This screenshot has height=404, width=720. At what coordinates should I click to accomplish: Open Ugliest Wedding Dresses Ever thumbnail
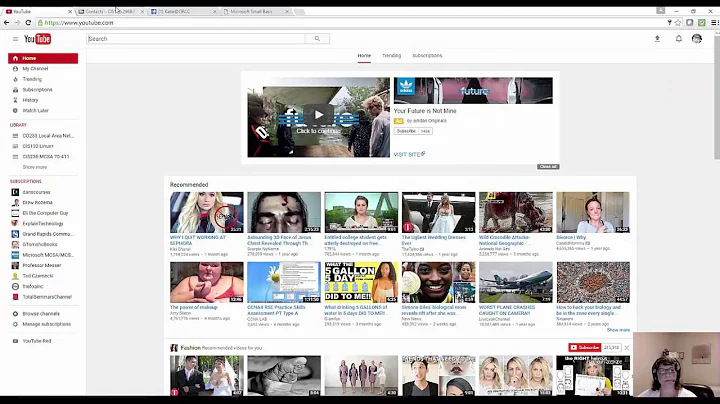tap(439, 213)
